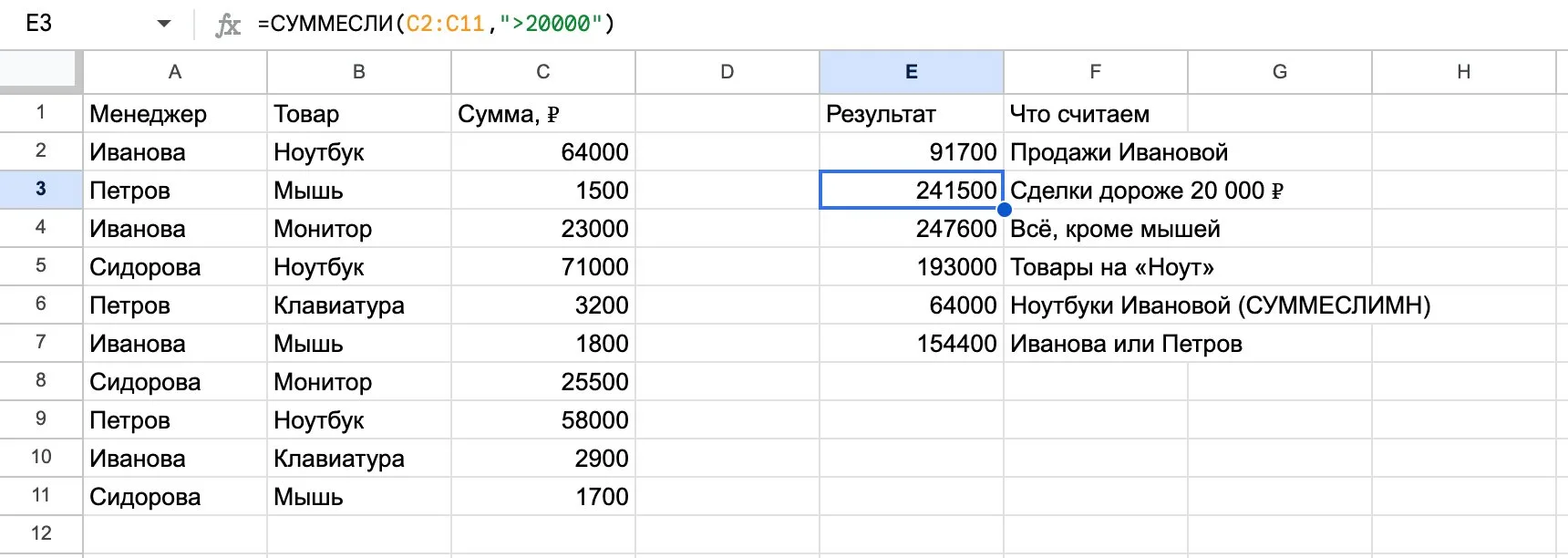1568x558 pixels.
Task: Select column E header
Action: click(x=912, y=72)
